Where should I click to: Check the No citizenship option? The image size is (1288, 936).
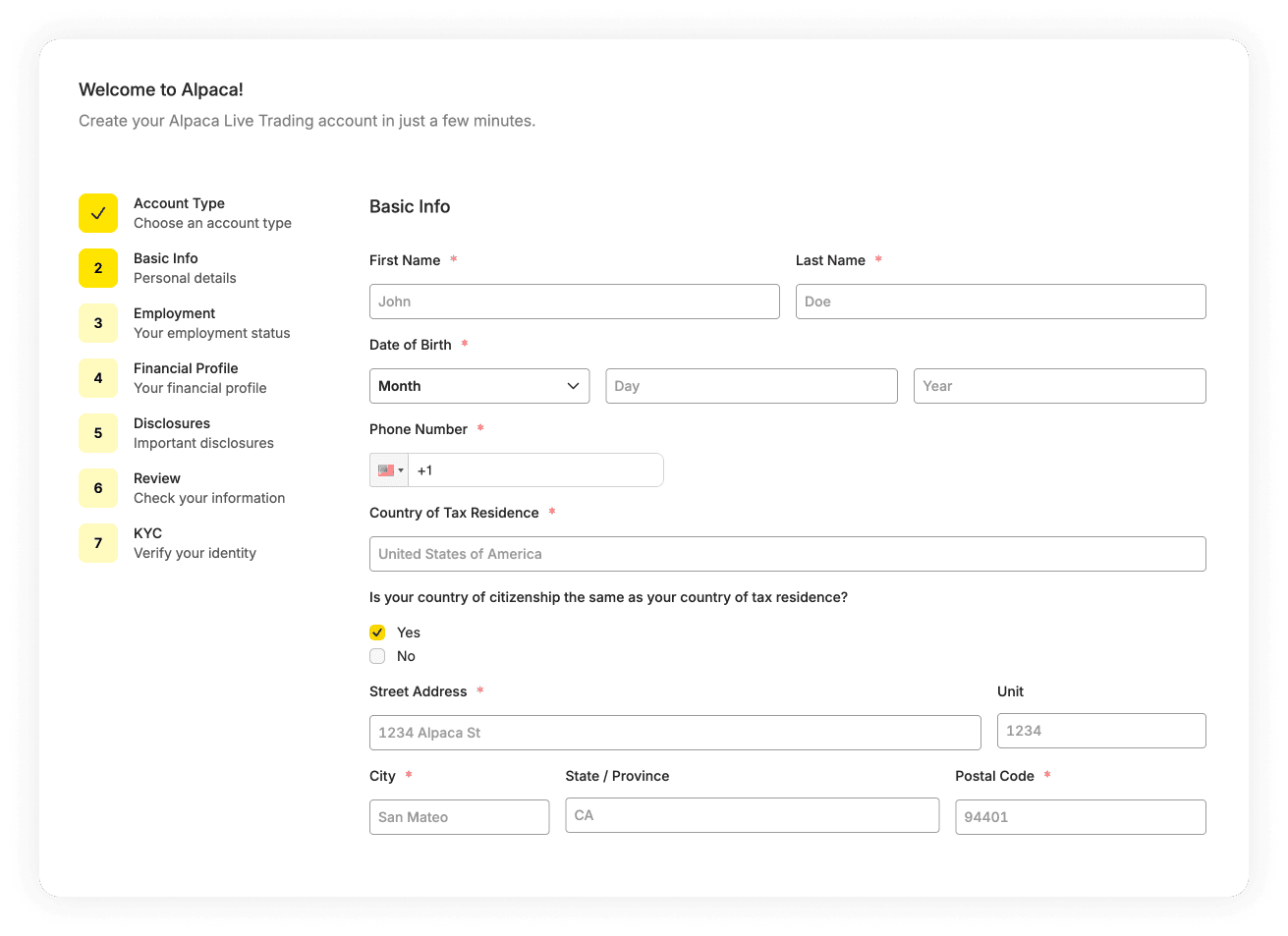377,656
